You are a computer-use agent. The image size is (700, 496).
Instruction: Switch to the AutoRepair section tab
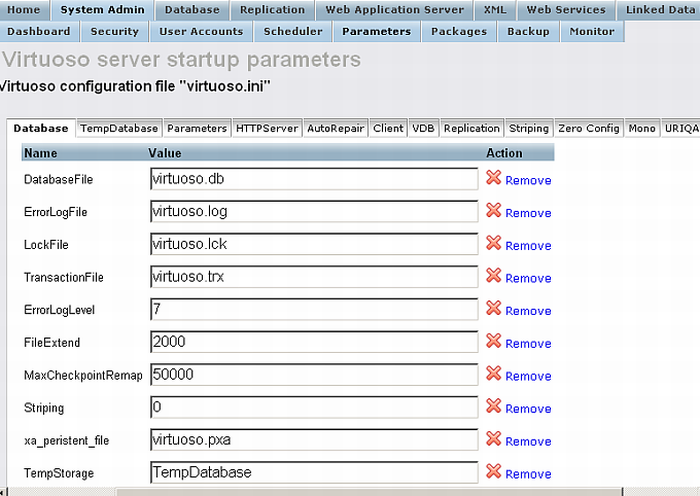click(336, 129)
